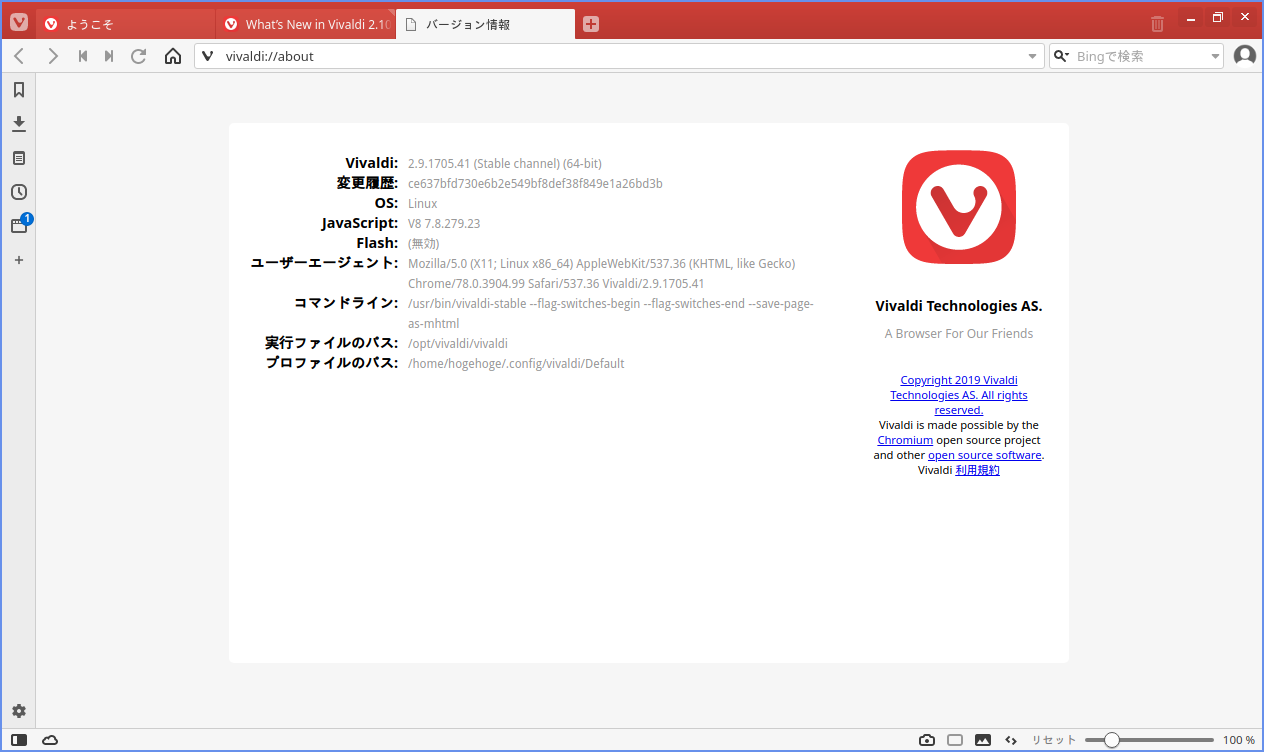The width and height of the screenshot is (1264, 752).
Task: Open the Vivaldi main menu
Action: tap(19, 23)
